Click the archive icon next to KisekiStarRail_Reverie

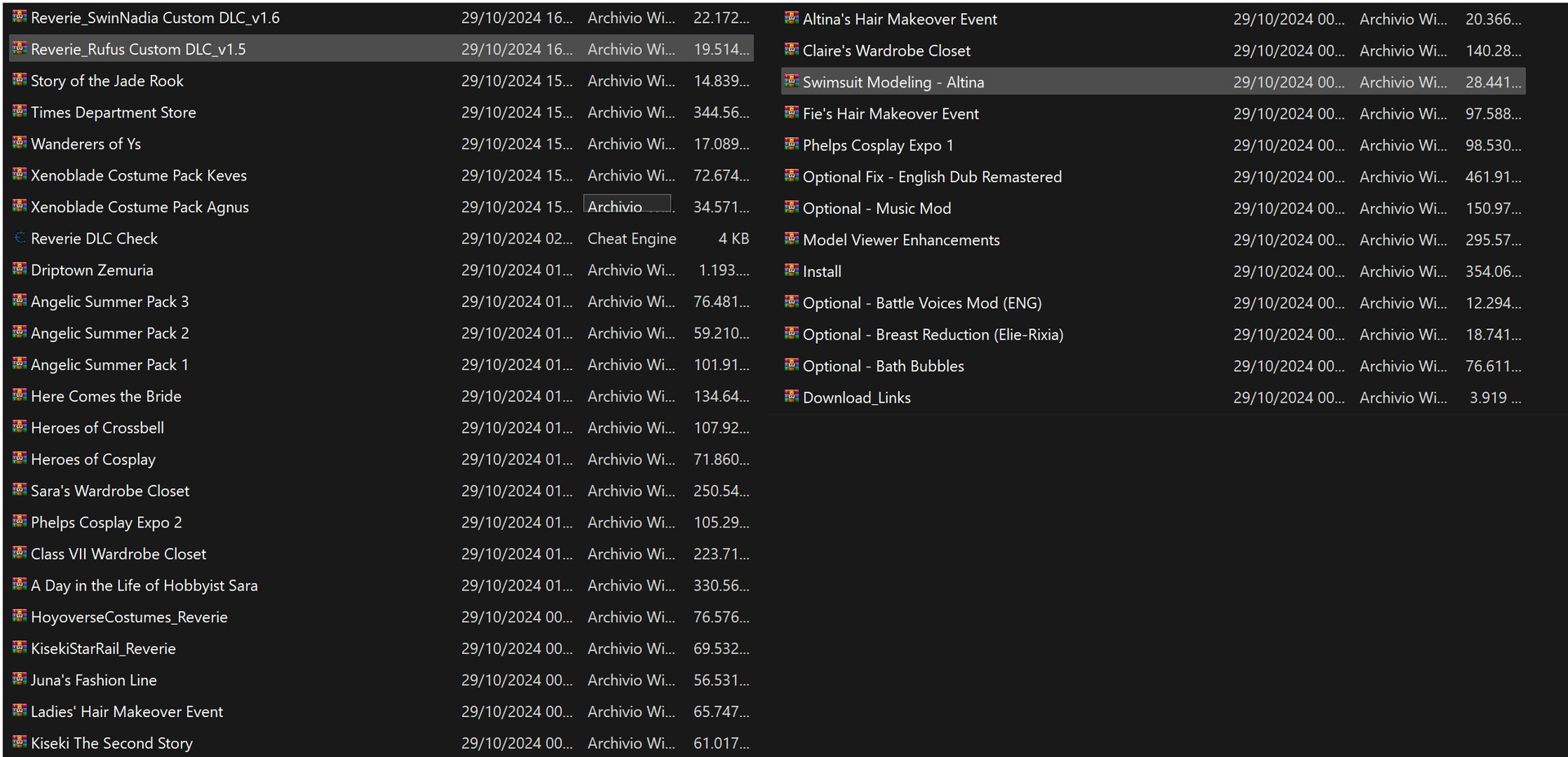pos(20,648)
